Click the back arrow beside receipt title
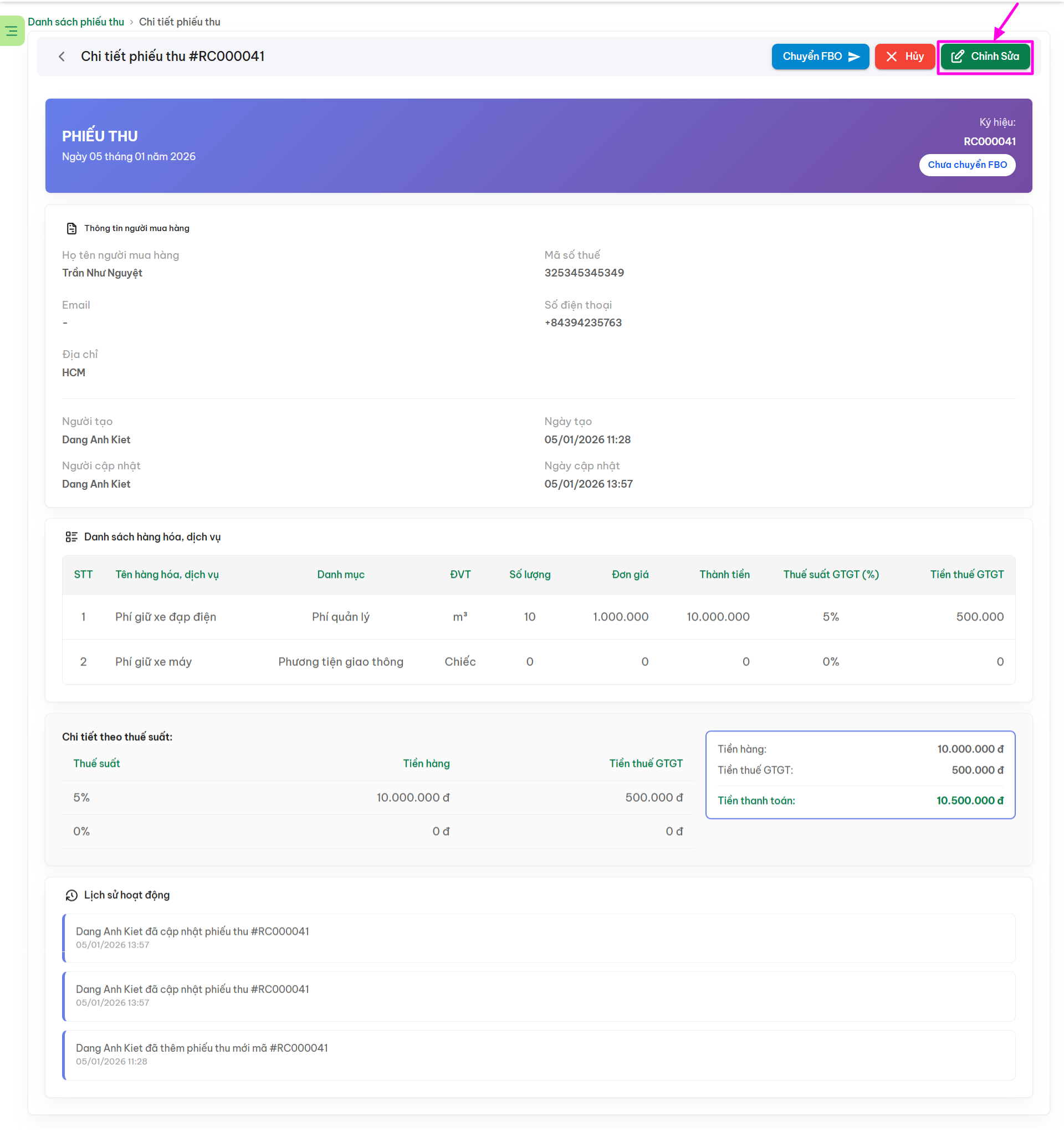The width and height of the screenshot is (1064, 1131). point(62,57)
